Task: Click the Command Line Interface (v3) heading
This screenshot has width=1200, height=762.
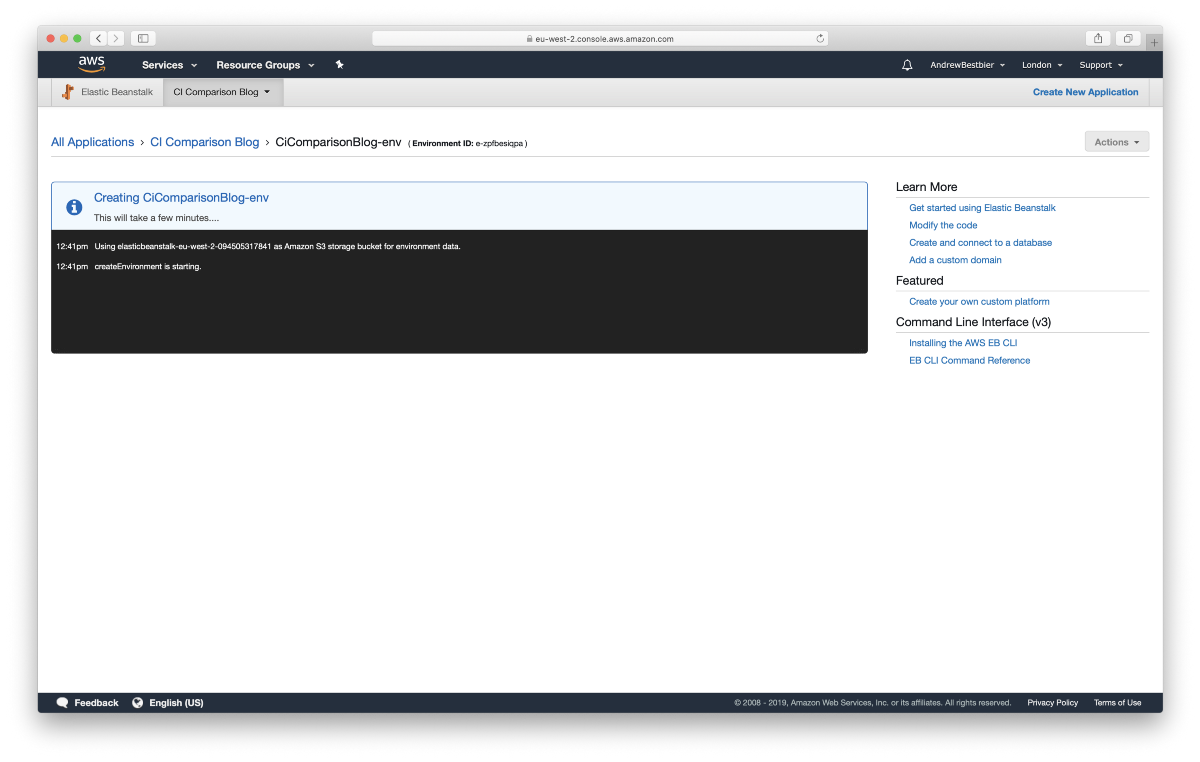Action: [973, 322]
